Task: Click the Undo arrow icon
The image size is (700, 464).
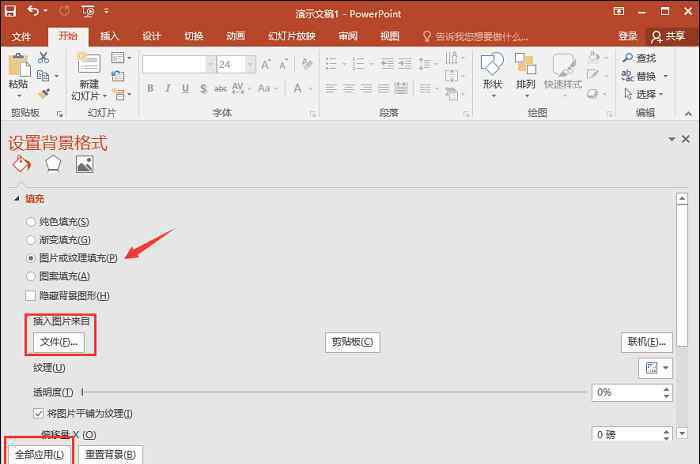Action: [x=34, y=11]
